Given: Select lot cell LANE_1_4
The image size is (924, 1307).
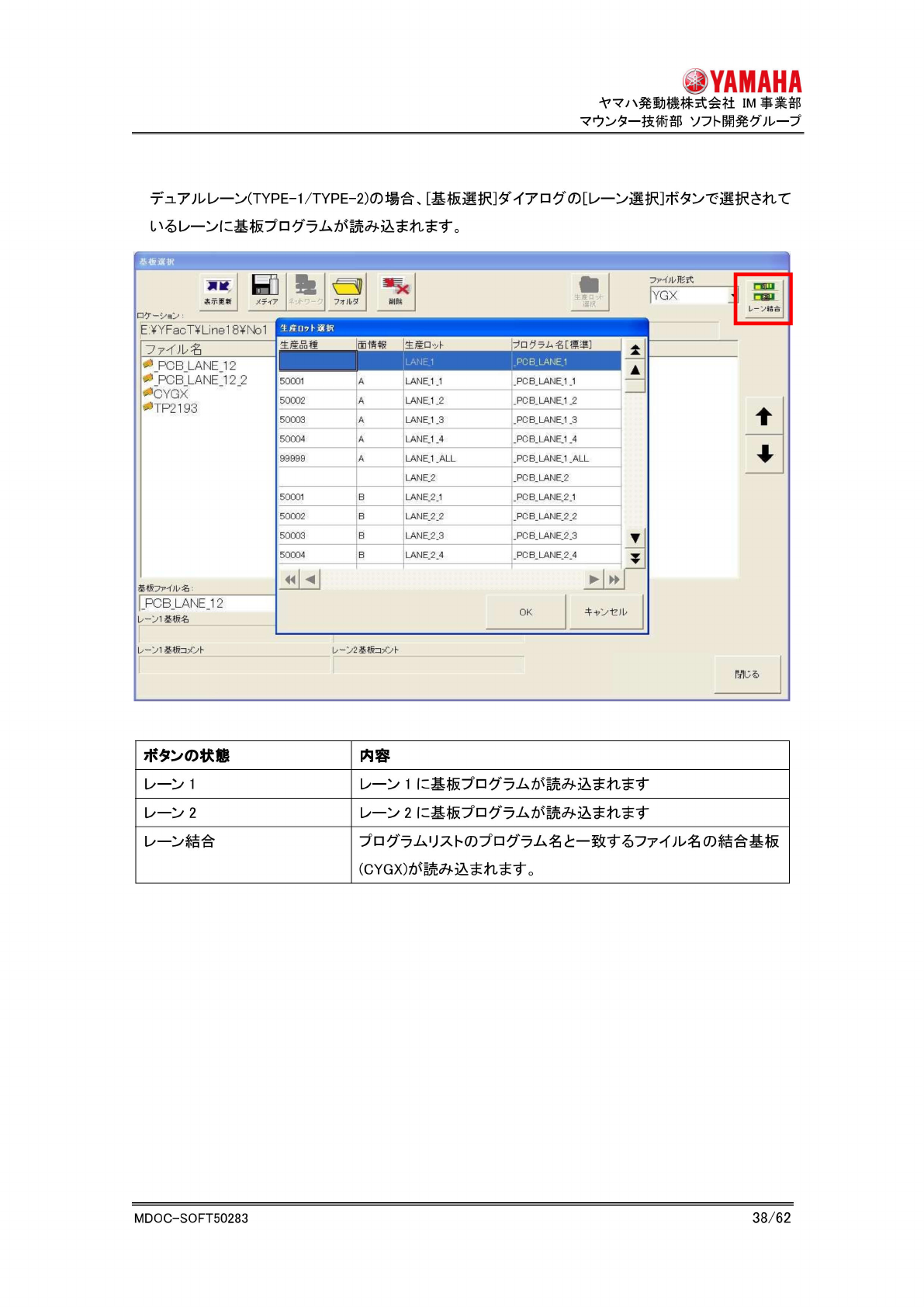Looking at the screenshot, I should [456, 439].
